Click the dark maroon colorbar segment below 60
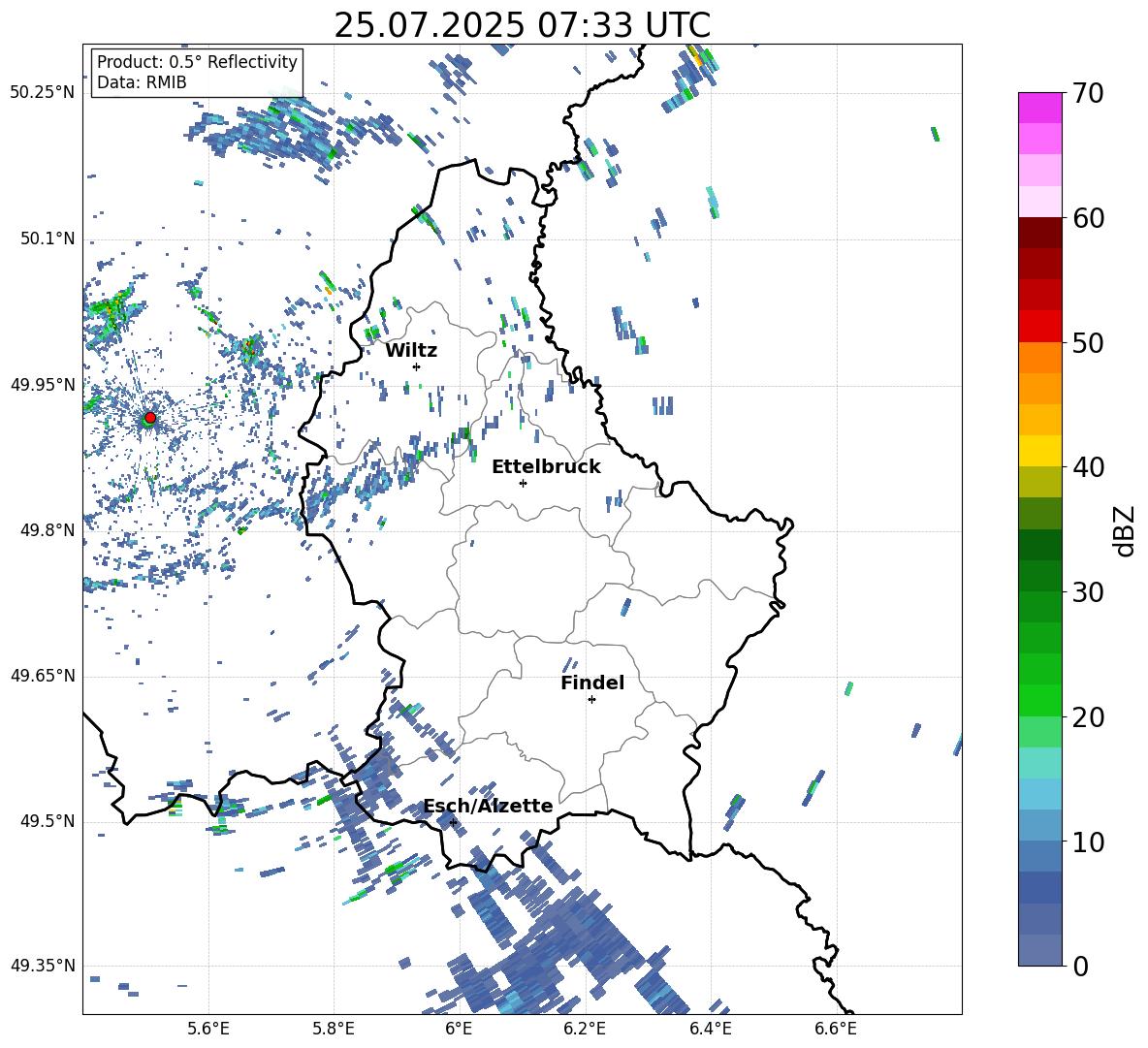Image resolution: width=1148 pixels, height=1048 pixels. coord(1039,233)
